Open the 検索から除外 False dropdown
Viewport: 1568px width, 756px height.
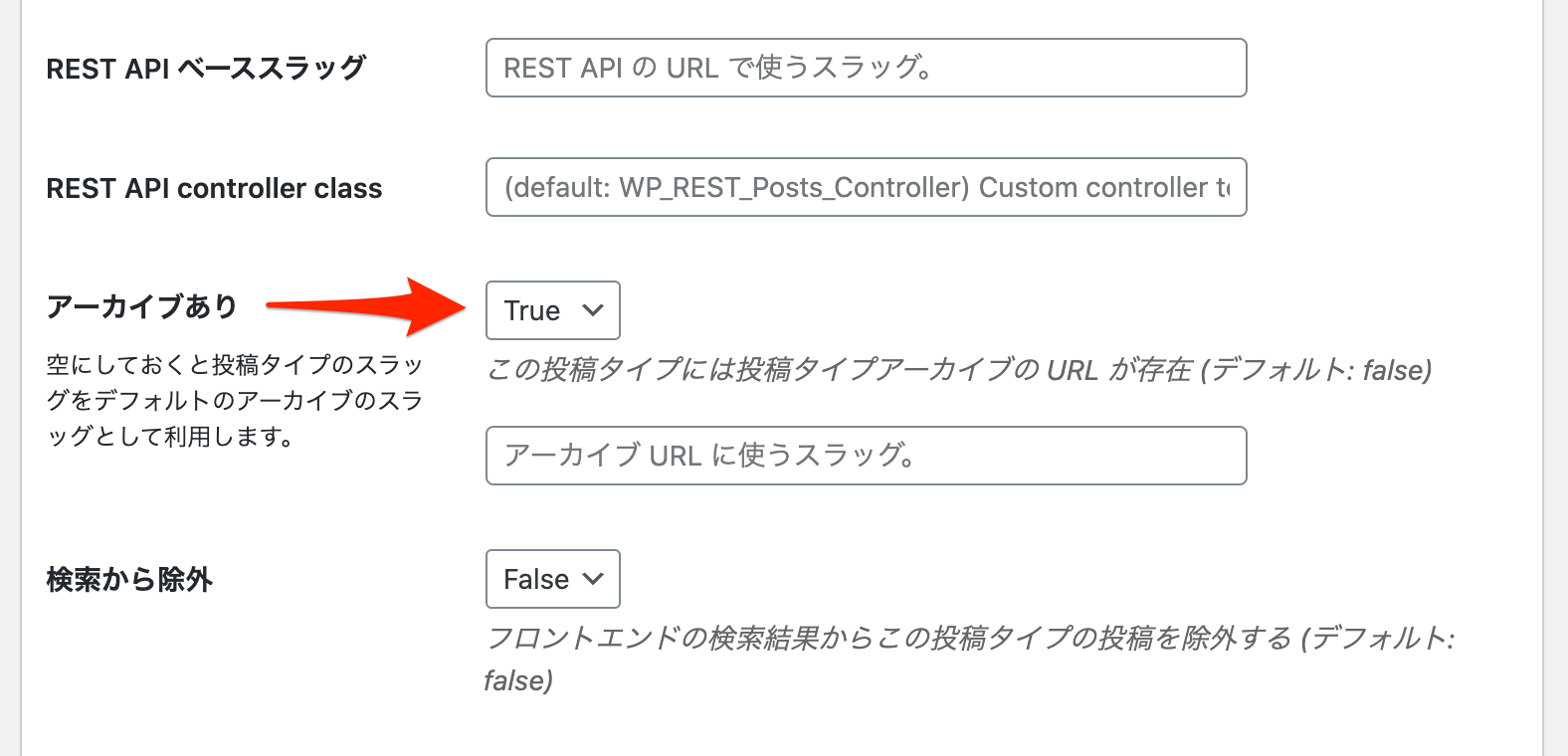pyautogui.click(x=552, y=579)
